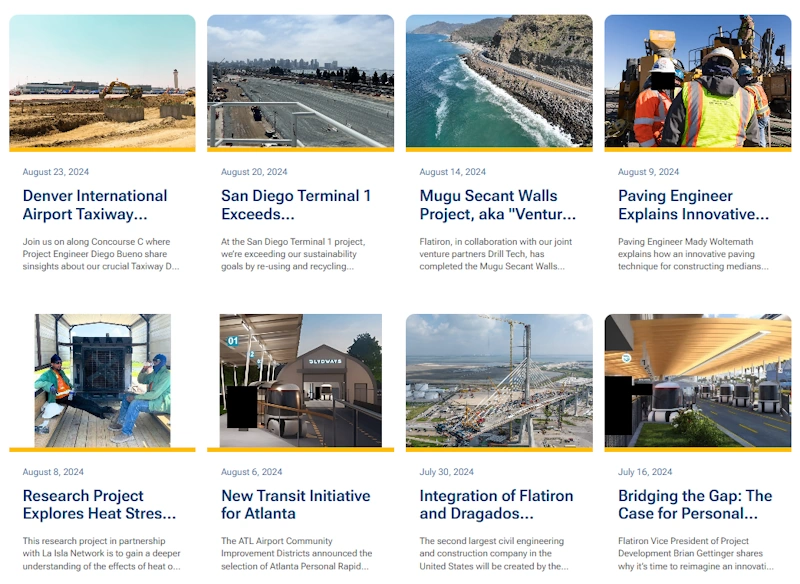Click the August 23, 2024 date
Screen dimensions: 800x584
56,172
